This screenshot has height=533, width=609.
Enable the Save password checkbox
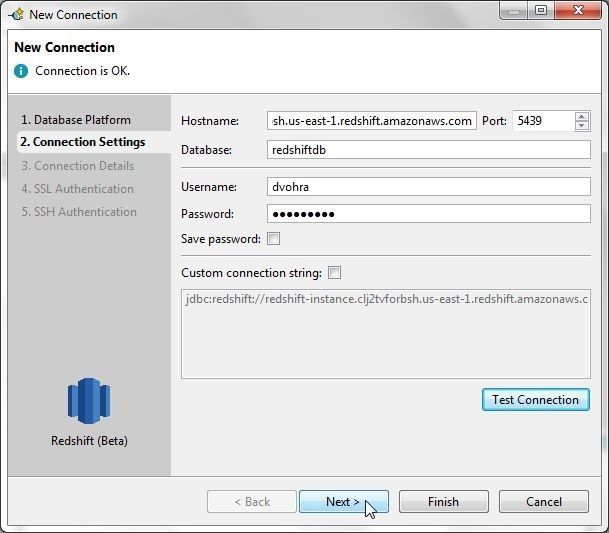[273, 239]
